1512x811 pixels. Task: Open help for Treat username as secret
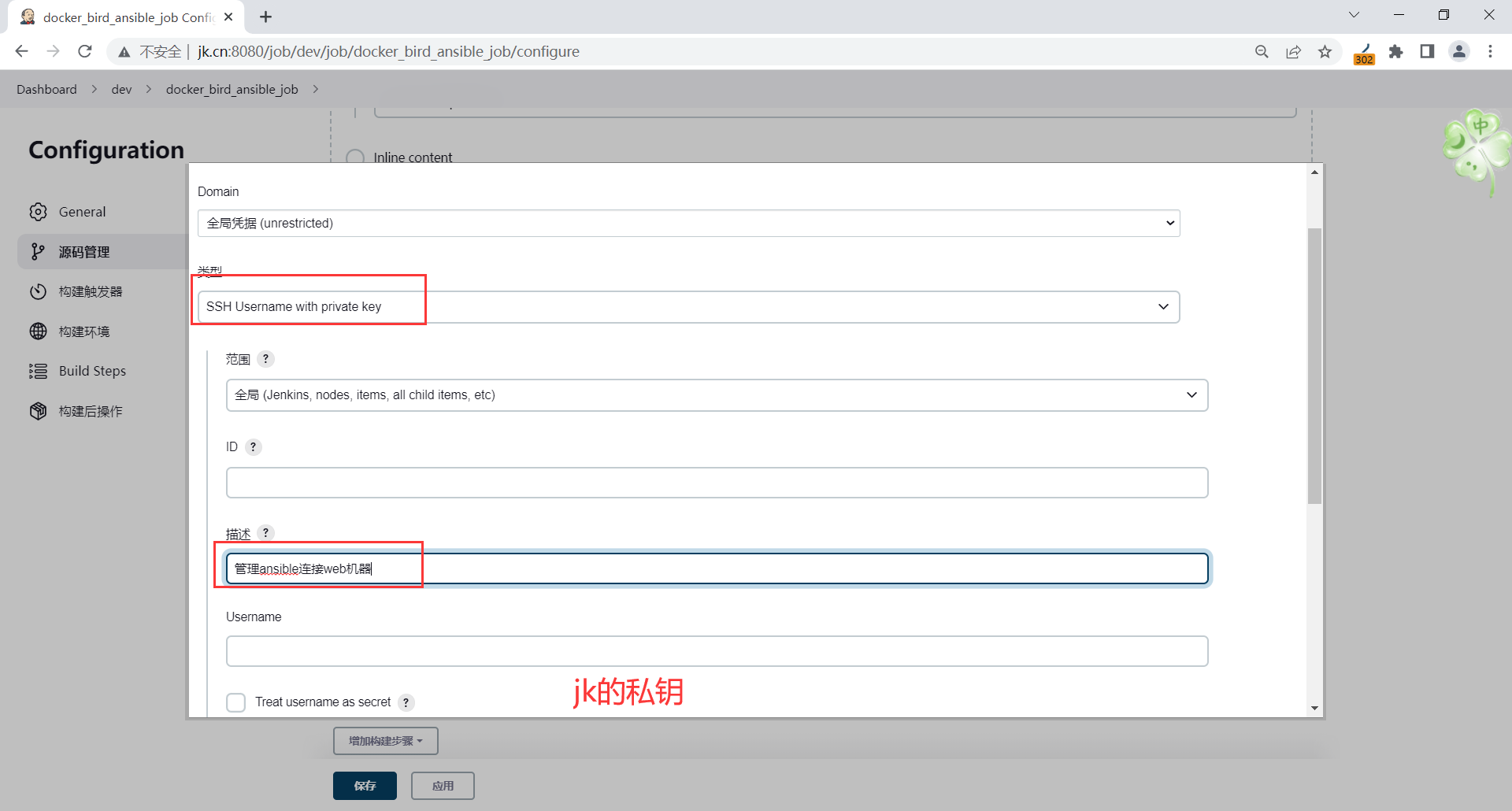pos(406,702)
